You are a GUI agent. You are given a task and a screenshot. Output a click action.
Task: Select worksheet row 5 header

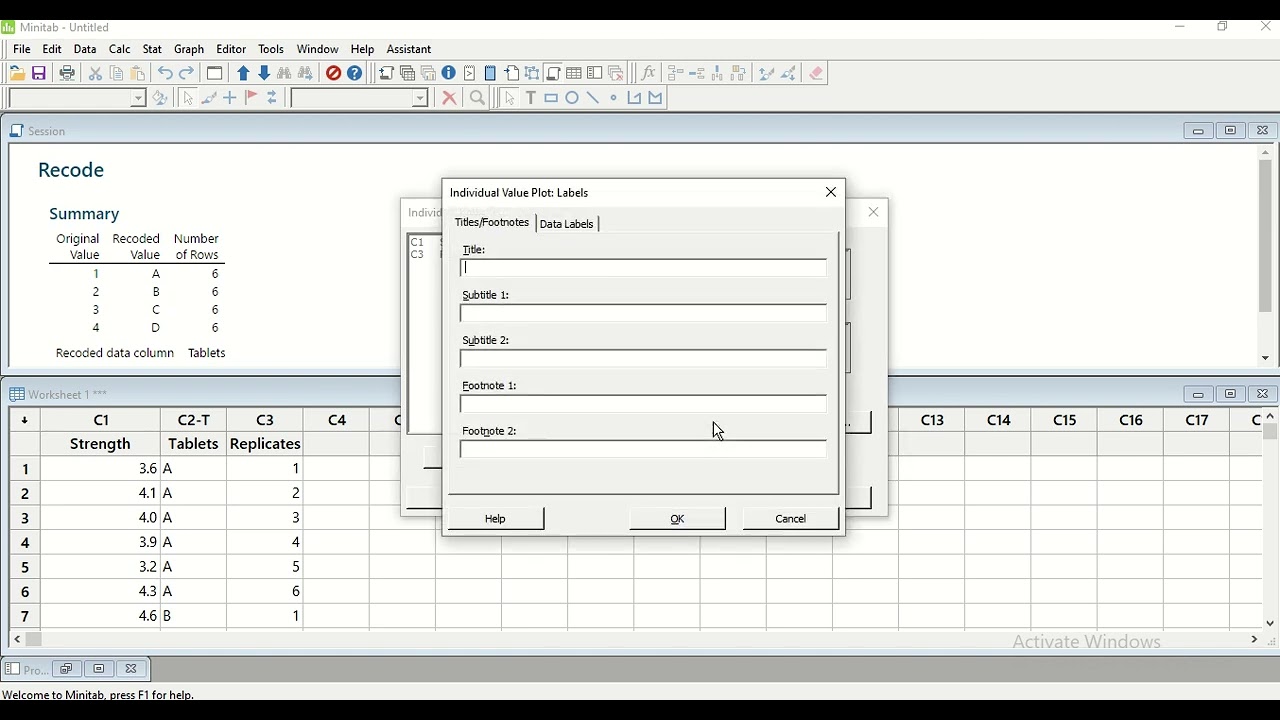click(24, 567)
